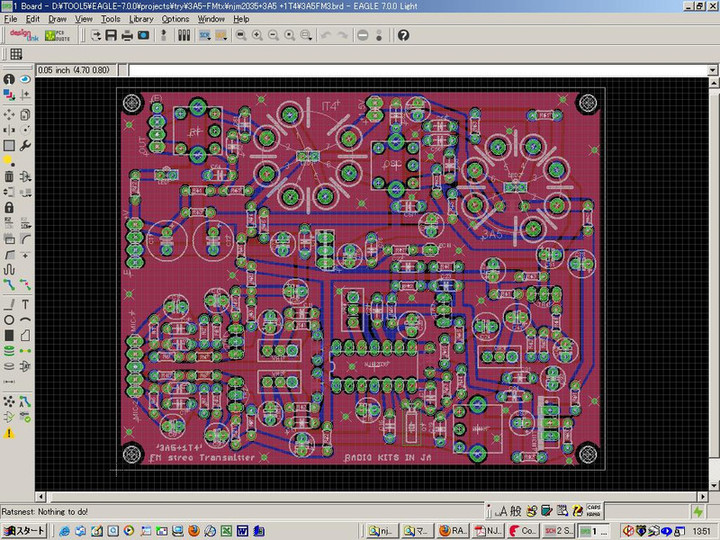Screen dimensions: 720x540
Task: Click the Windows Start button in the taskbar
Action: click(x=23, y=531)
